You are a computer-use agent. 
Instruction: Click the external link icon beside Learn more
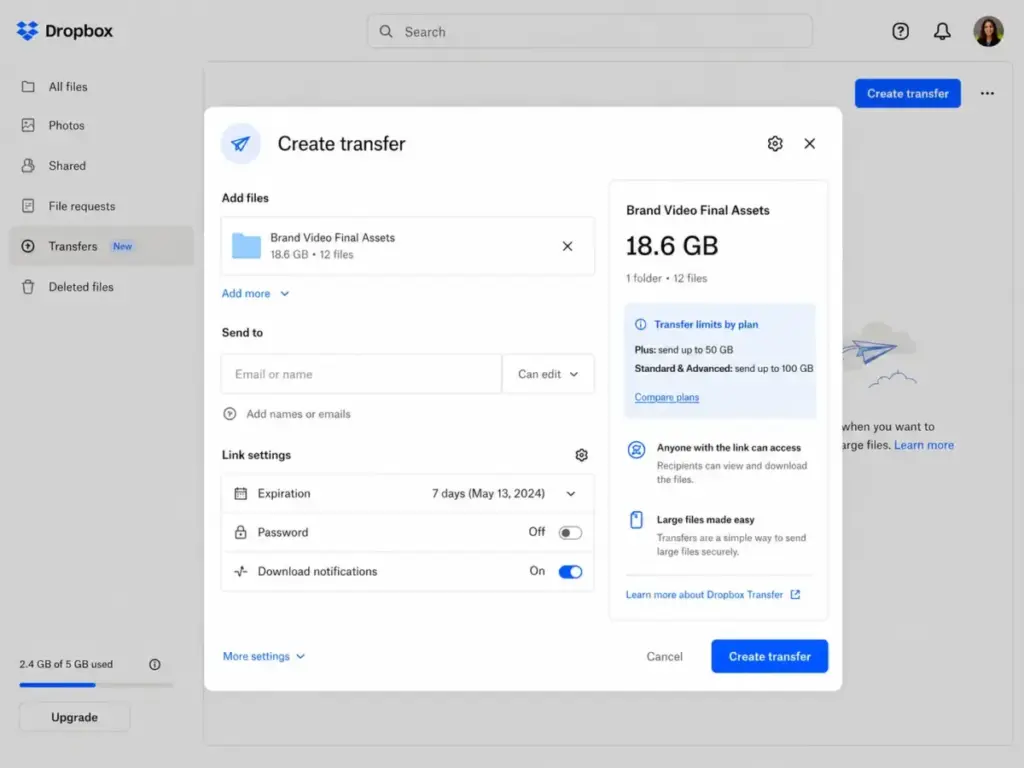[795, 594]
